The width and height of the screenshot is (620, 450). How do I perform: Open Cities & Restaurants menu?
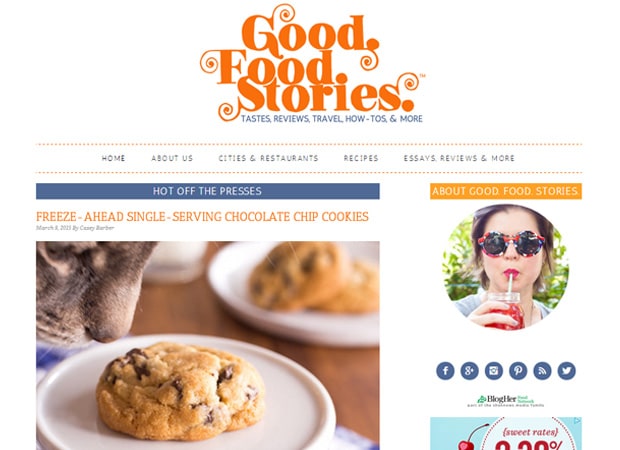coord(268,158)
